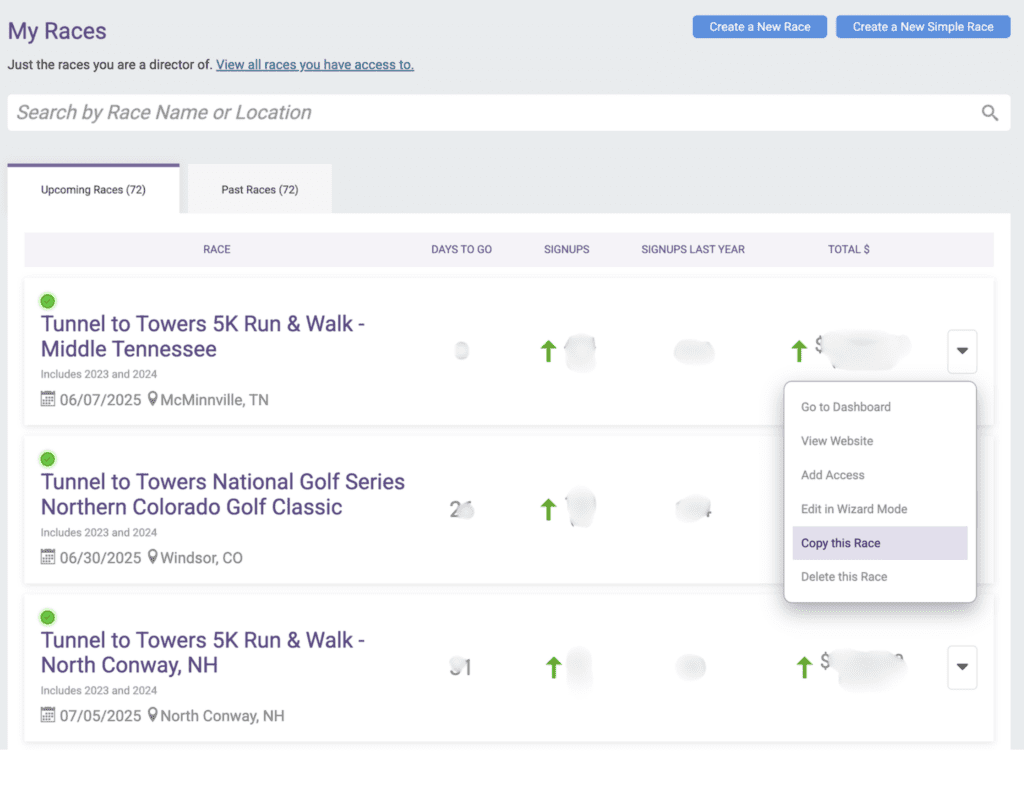The height and width of the screenshot is (794, 1024).
Task: Click location pin beside McMinnville, TN
Action: [152, 398]
